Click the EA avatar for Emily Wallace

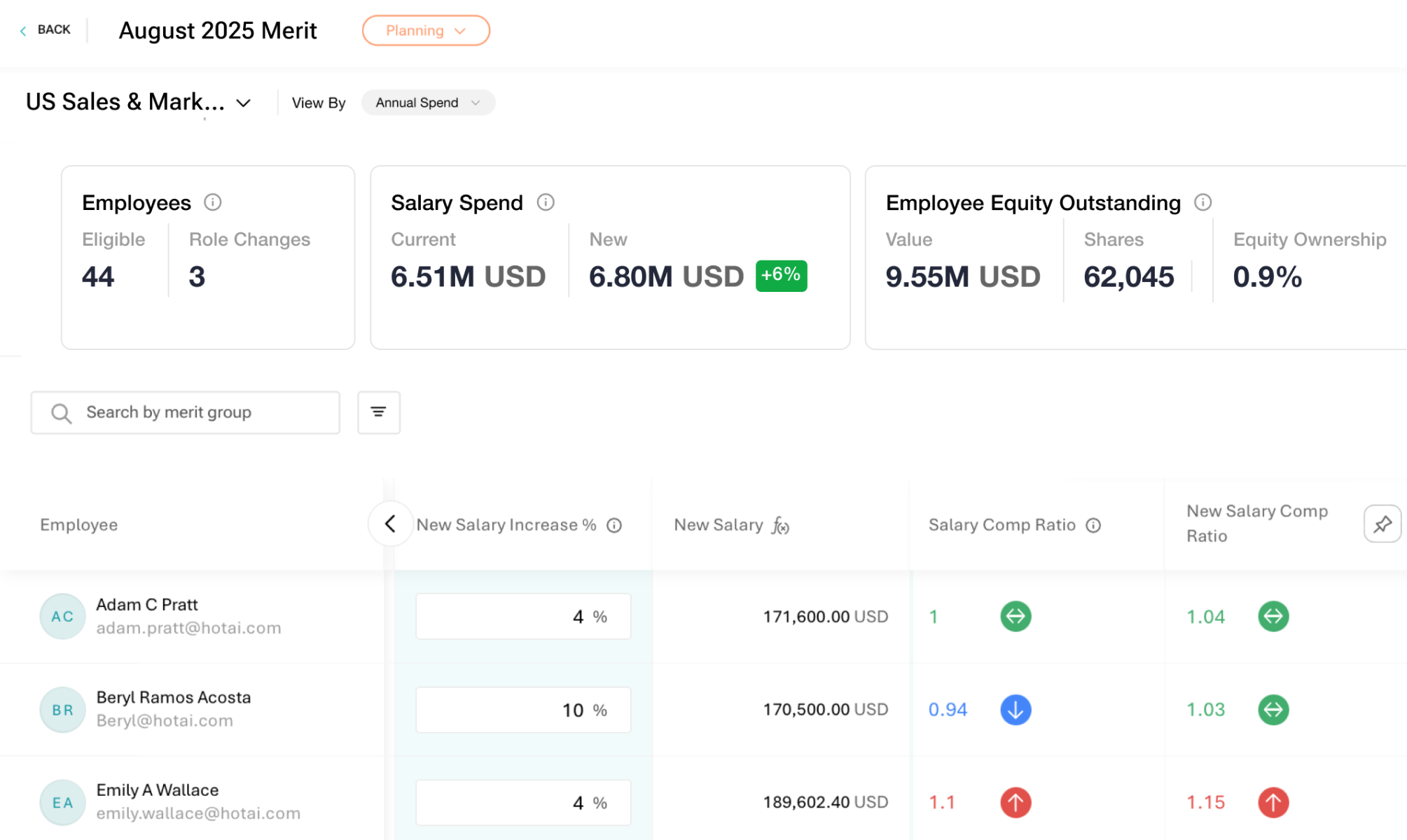62,803
